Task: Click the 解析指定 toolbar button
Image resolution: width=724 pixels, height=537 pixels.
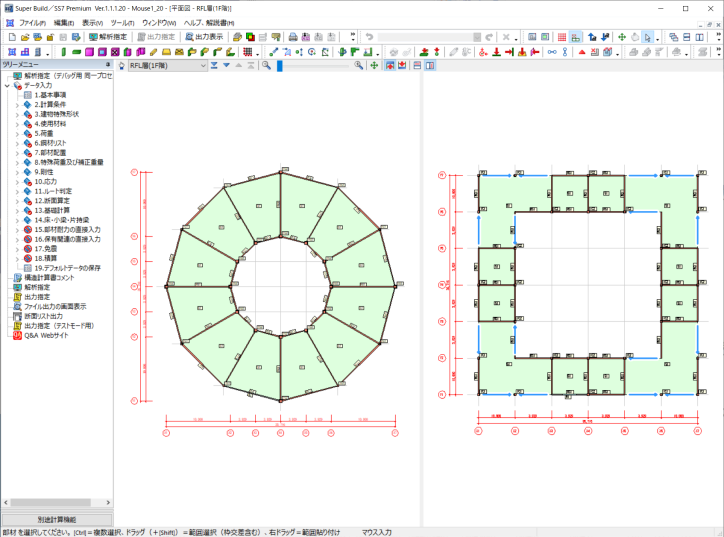Action: point(108,37)
